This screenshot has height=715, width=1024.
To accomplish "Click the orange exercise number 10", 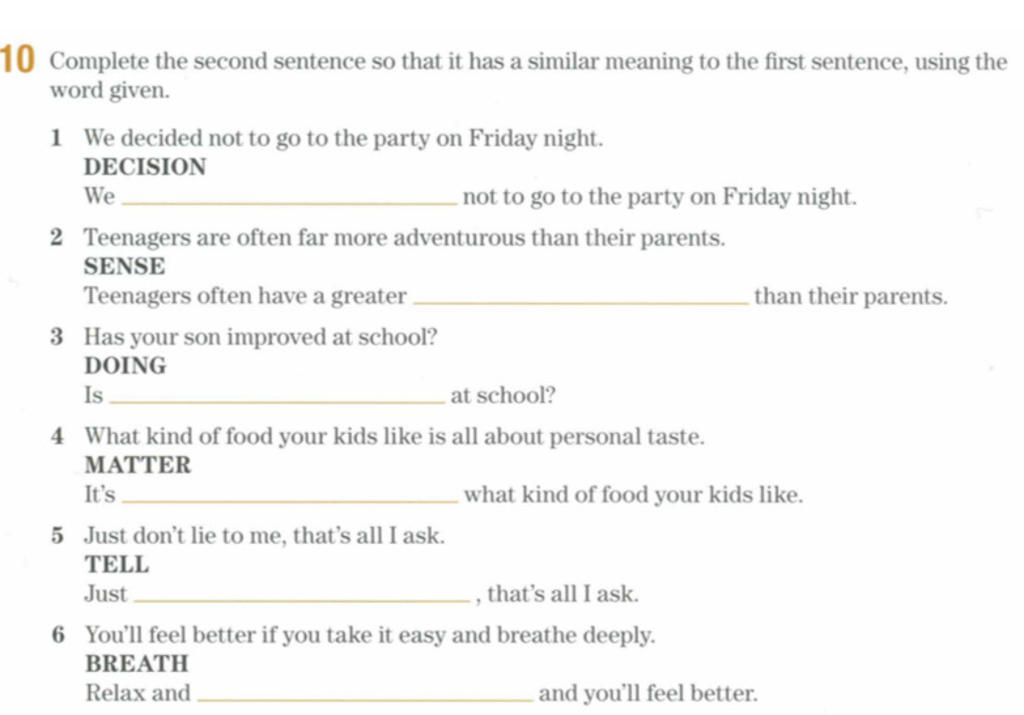I will 16,59.
